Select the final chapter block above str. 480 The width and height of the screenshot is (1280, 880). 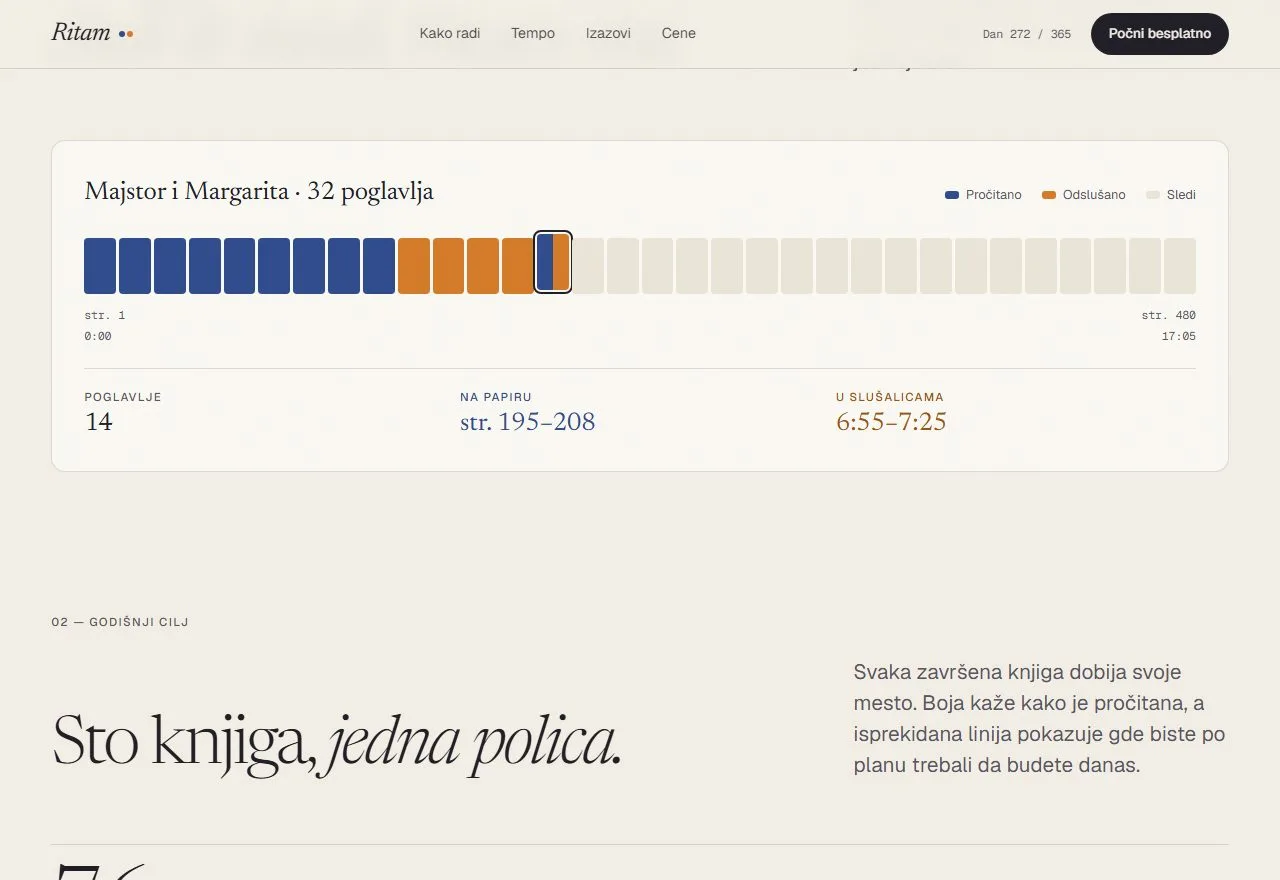[x=1180, y=266]
